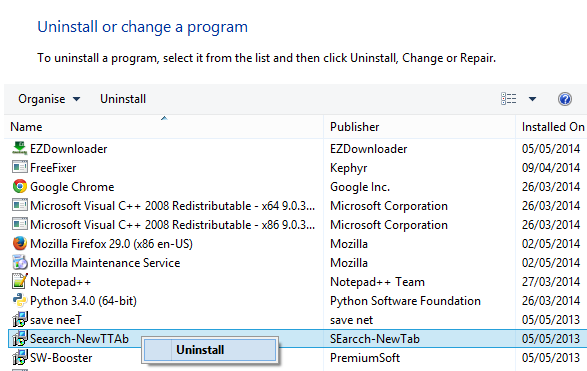Click the Python 3.4.0 icon
Viewport: 587px width, 371px height.
point(19,300)
